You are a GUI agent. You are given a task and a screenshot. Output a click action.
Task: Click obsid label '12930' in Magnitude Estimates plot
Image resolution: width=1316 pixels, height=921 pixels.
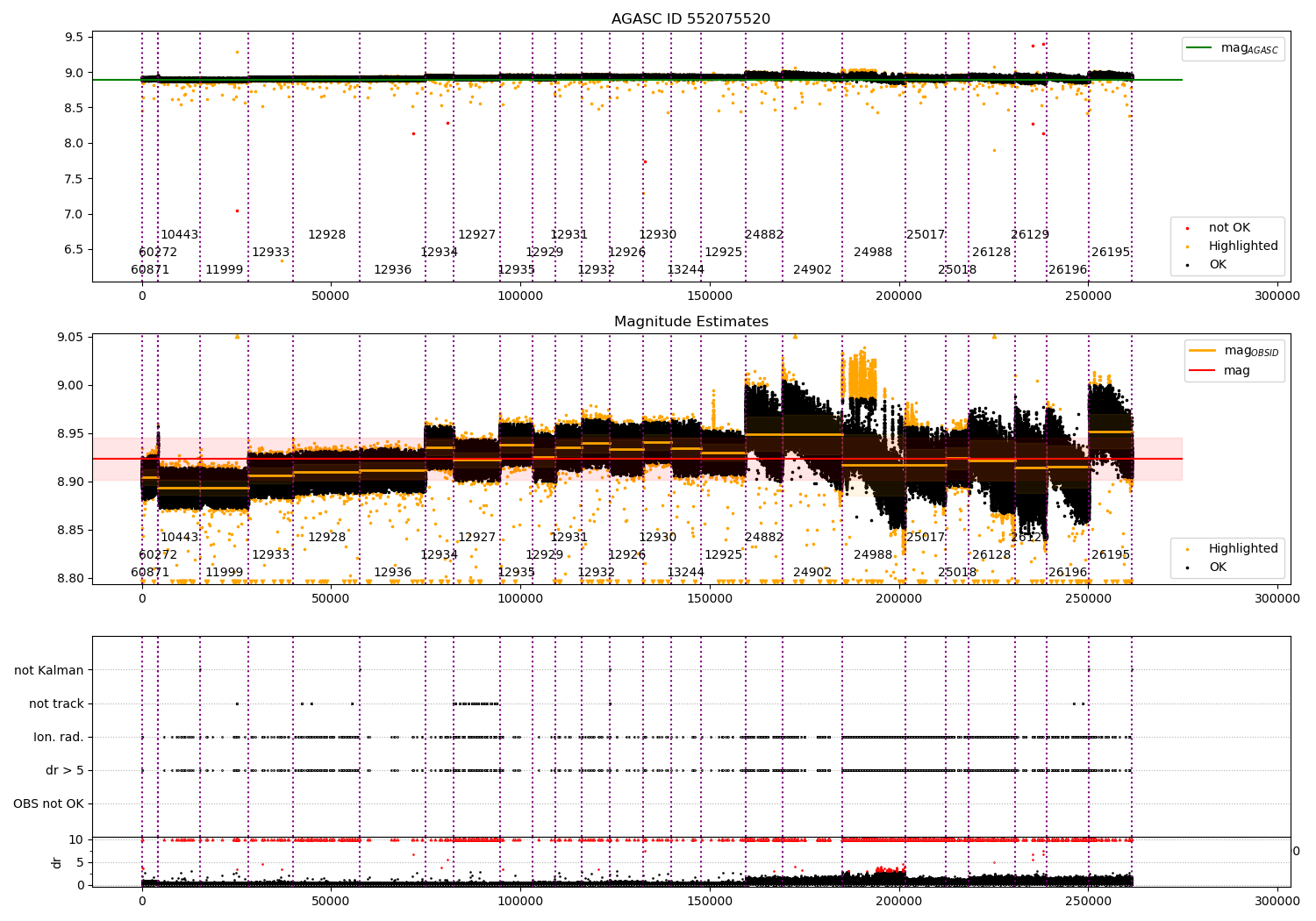(x=658, y=538)
